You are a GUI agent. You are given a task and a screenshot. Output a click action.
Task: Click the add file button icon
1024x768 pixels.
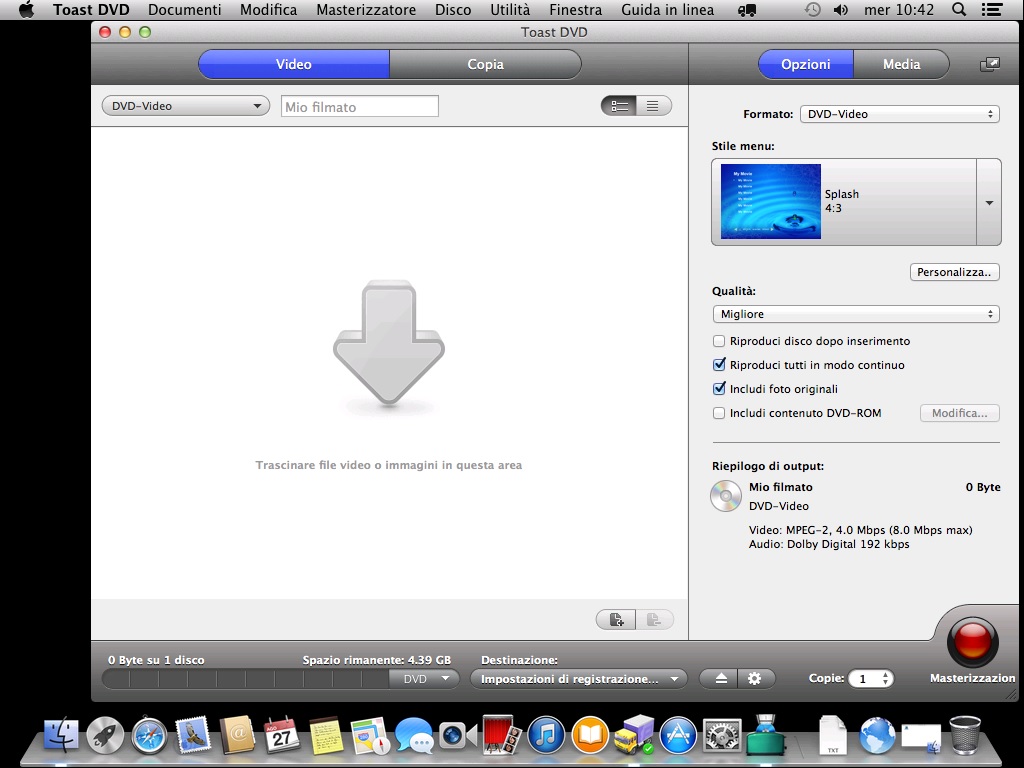tap(616, 619)
